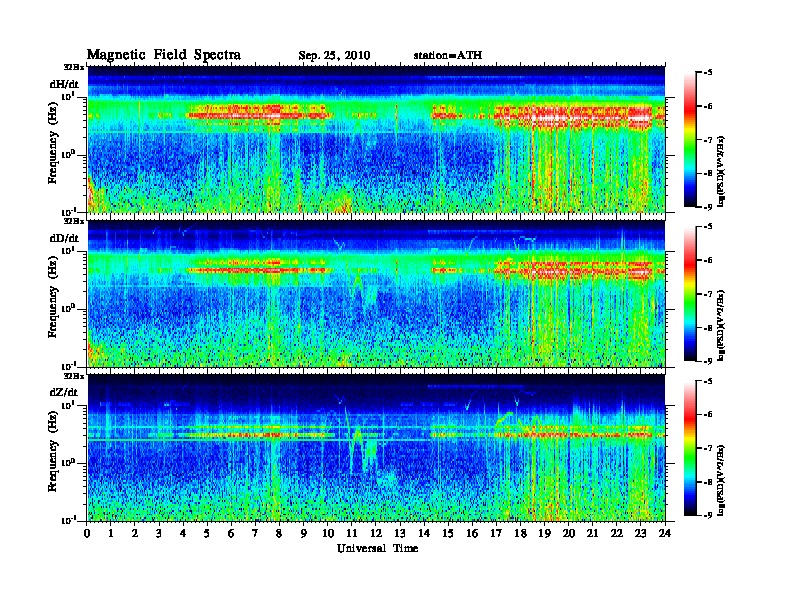Click the hour '13' tick label
792x612 pixels.
400,533
